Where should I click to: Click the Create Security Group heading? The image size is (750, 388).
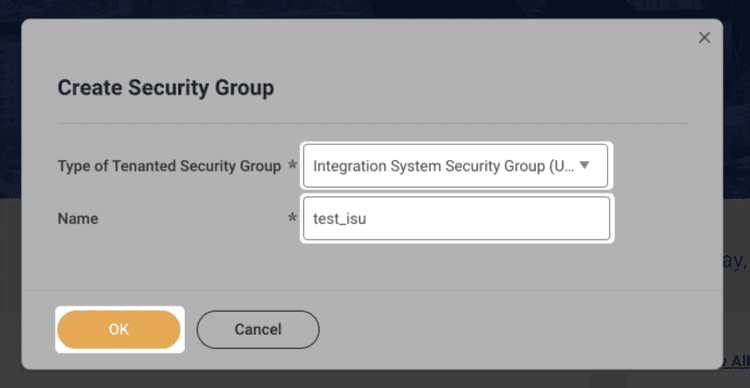tap(165, 88)
